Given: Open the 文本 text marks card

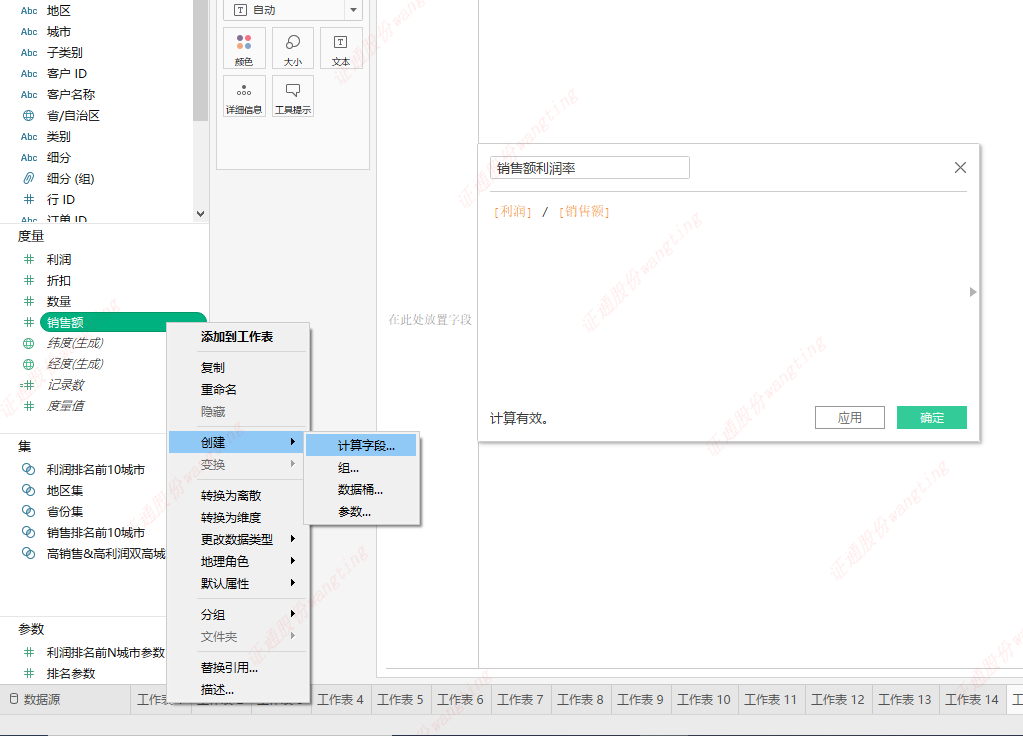Looking at the screenshot, I should pyautogui.click(x=341, y=48).
